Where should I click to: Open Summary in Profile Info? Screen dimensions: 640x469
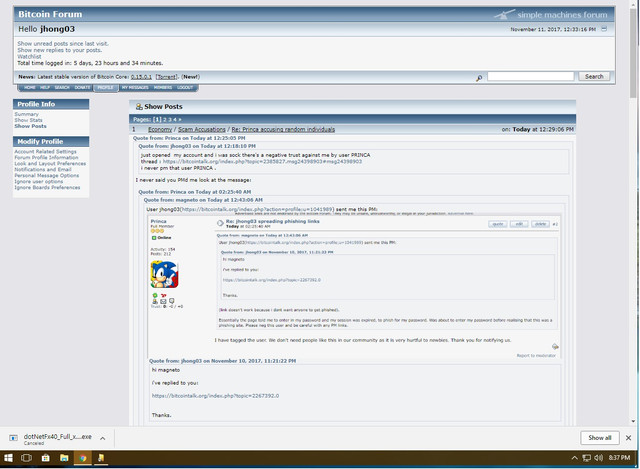point(27,114)
